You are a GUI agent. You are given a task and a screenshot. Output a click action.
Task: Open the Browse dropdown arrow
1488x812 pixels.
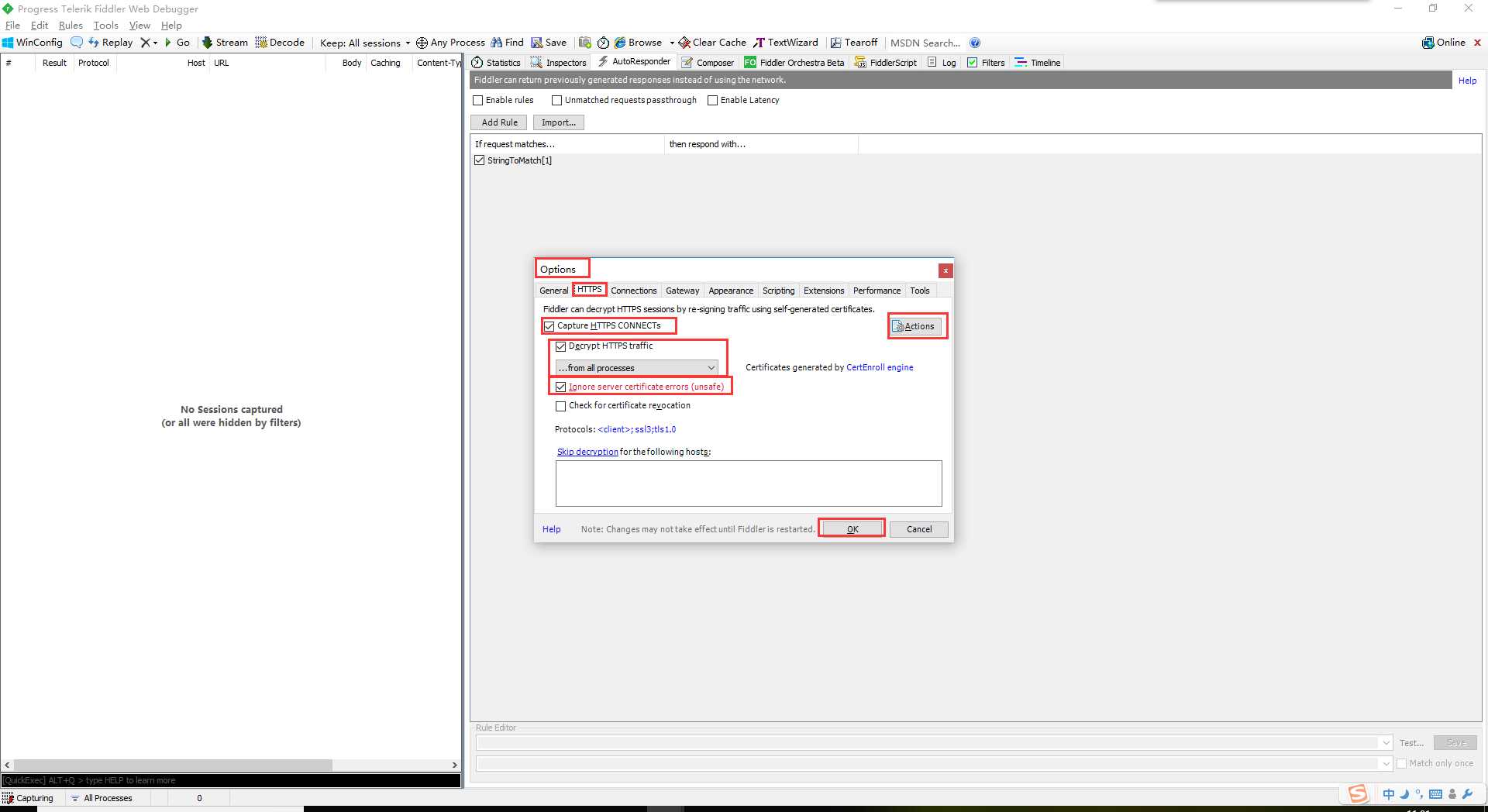(x=672, y=43)
